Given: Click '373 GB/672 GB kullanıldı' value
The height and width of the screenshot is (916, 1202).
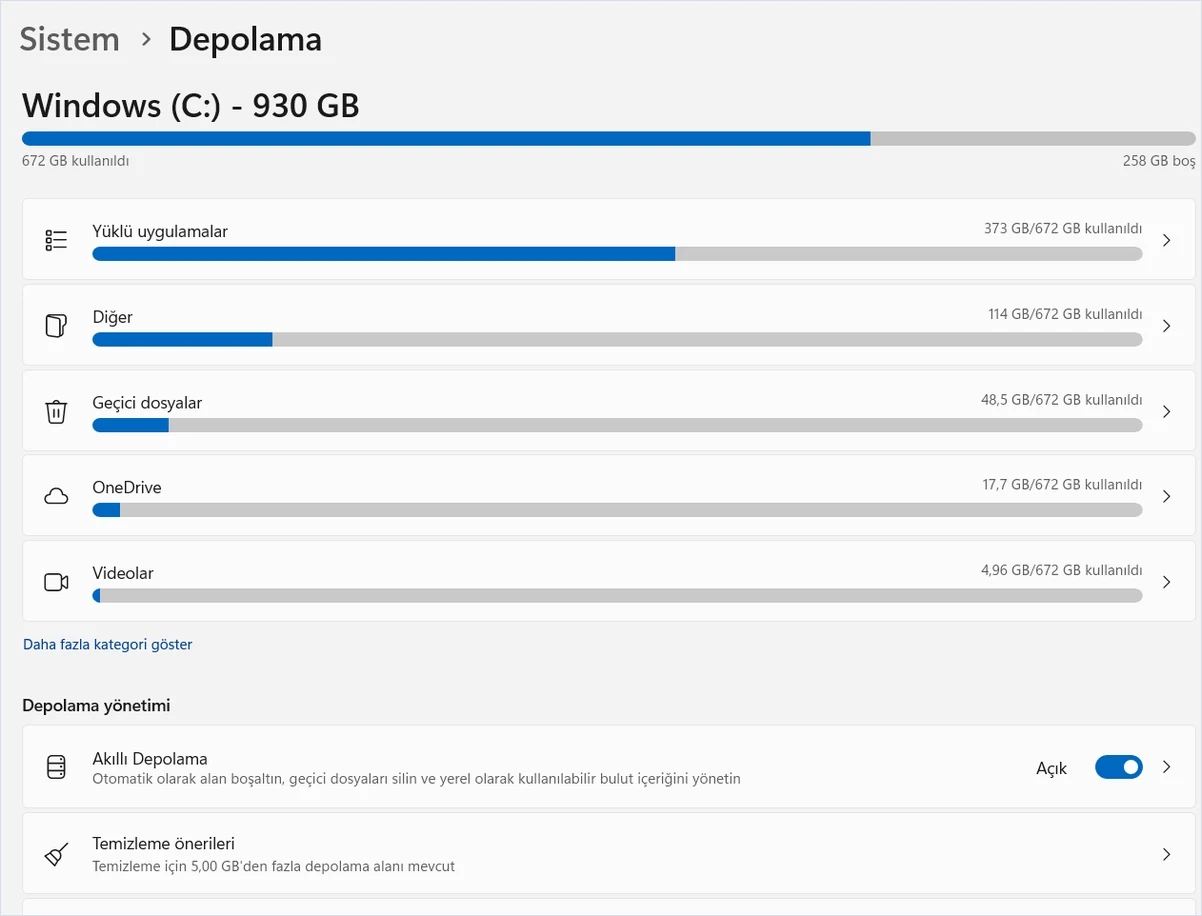Looking at the screenshot, I should pos(1063,229).
